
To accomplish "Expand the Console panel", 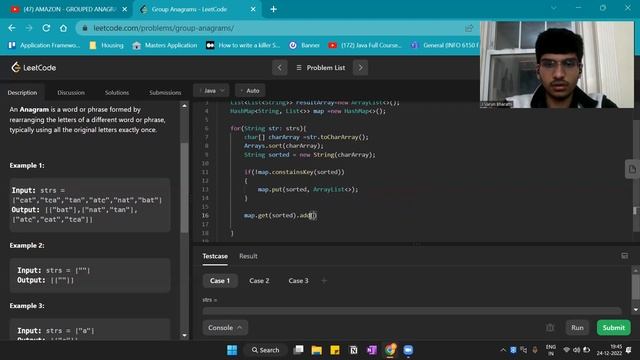I will [225, 328].
